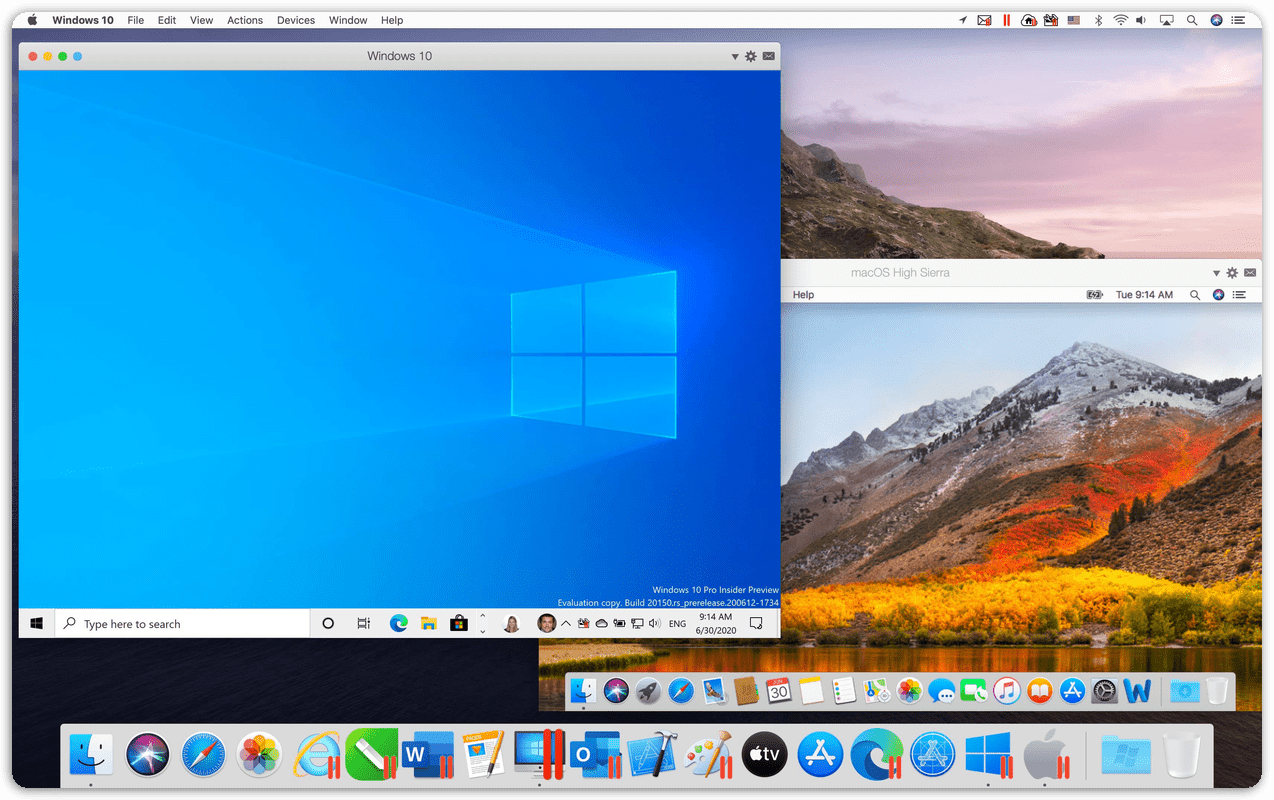Open App Store in the bottom Mac dock
The width and height of the screenshot is (1274, 800).
(x=820, y=755)
